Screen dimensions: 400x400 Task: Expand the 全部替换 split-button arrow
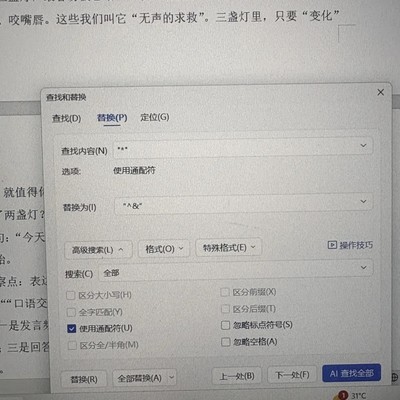coord(171,378)
